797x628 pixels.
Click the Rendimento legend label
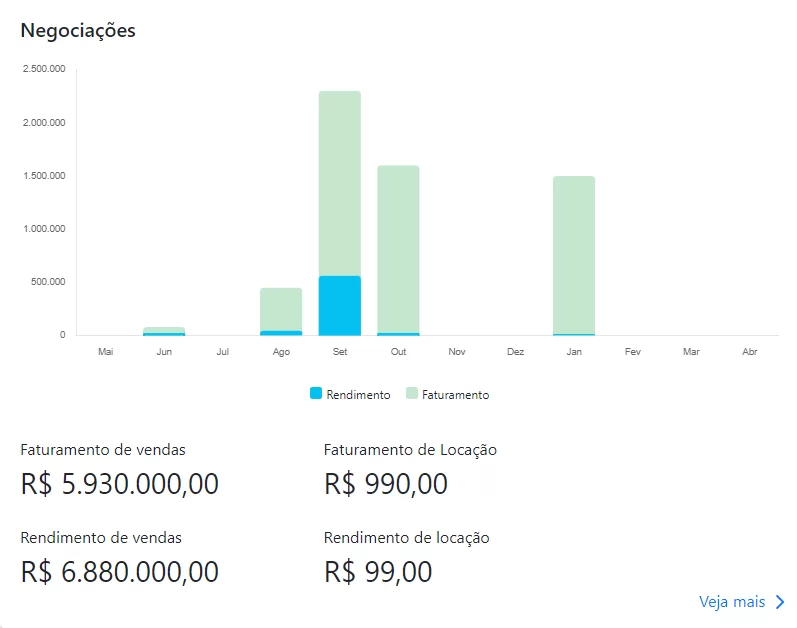[x=358, y=395]
